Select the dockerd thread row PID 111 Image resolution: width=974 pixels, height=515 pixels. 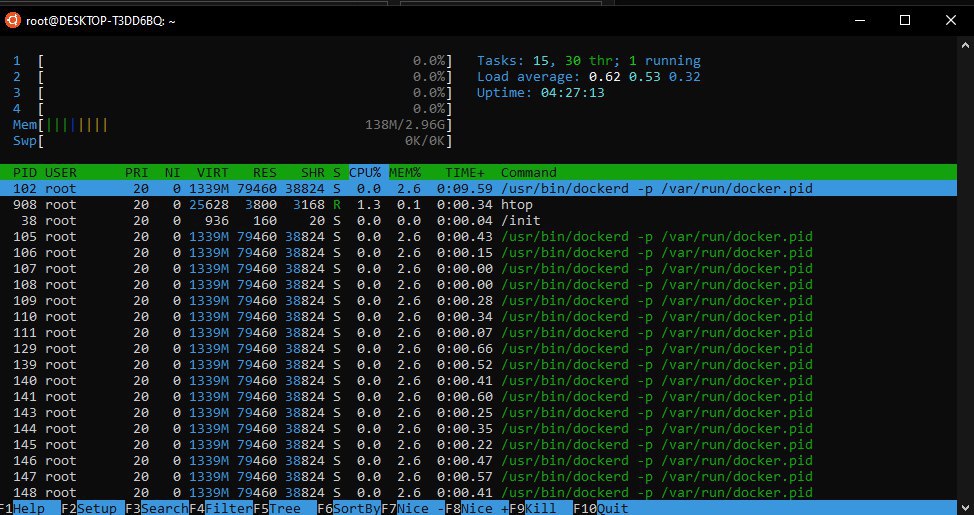click(478, 333)
